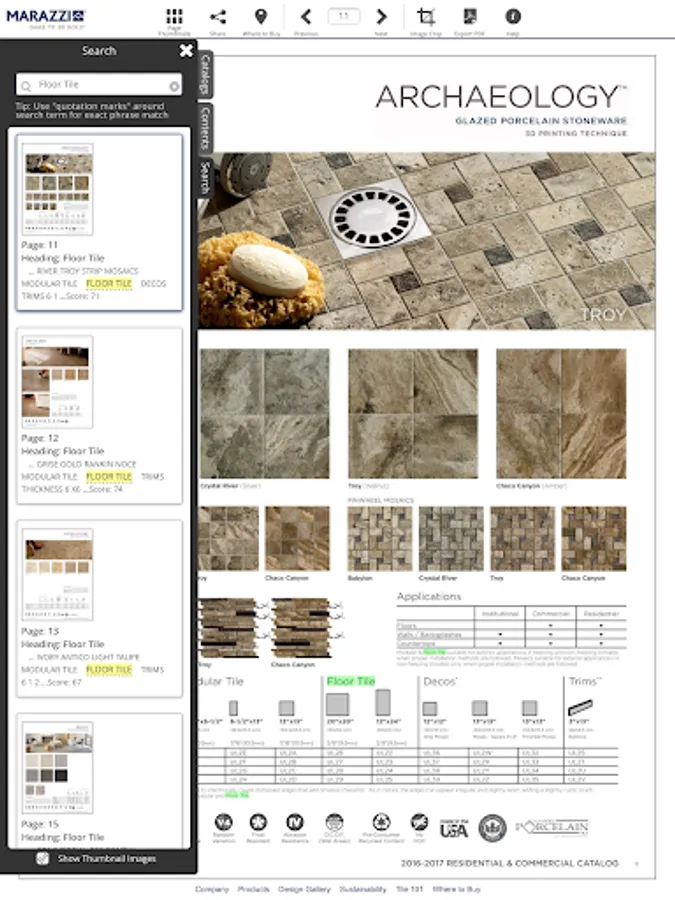Click the Marazzi logo
Viewport: 675px width, 900px height.
46,17
